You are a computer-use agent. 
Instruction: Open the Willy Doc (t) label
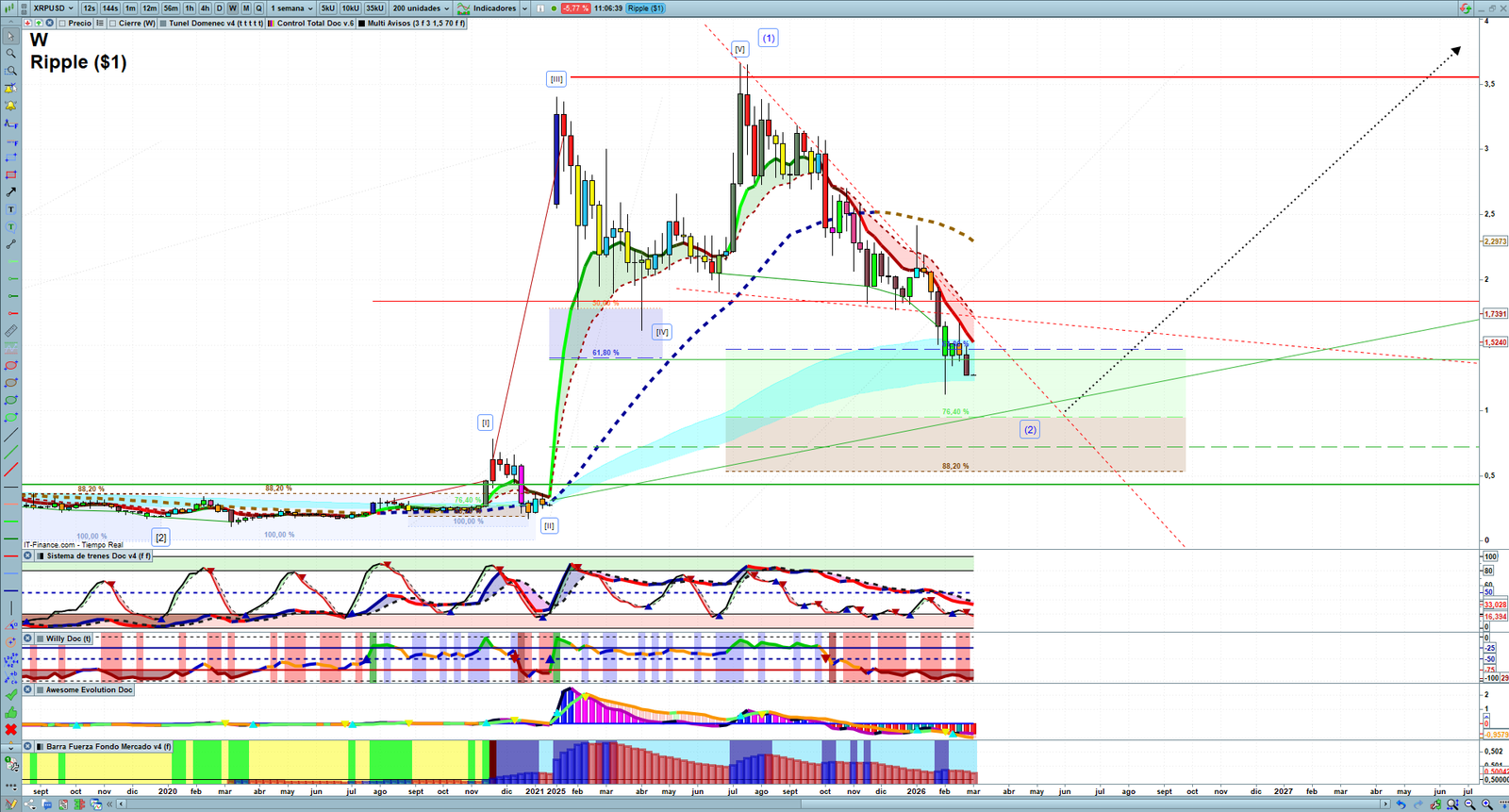pyautogui.click(x=69, y=638)
